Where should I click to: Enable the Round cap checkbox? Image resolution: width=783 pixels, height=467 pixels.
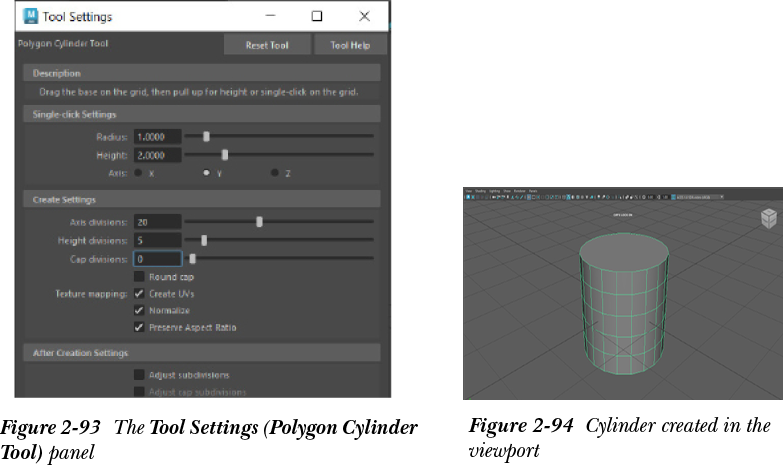139,277
